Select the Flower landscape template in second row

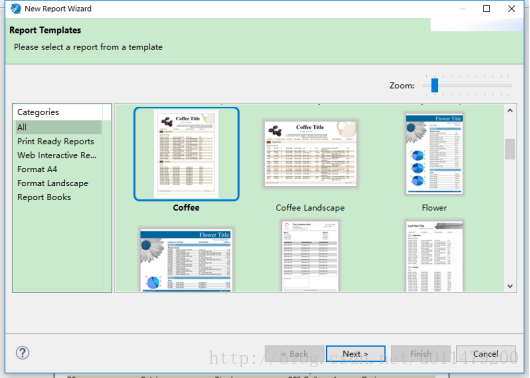pos(186,260)
